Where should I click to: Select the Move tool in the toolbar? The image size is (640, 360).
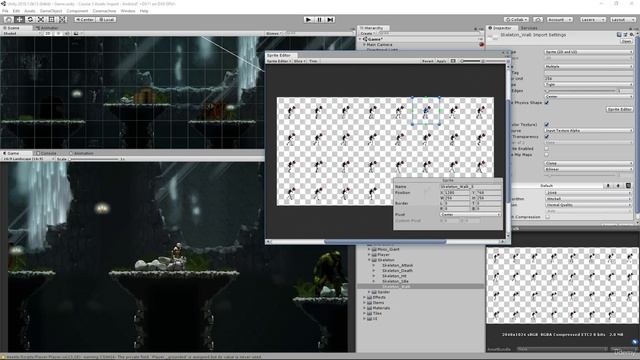[19, 19]
